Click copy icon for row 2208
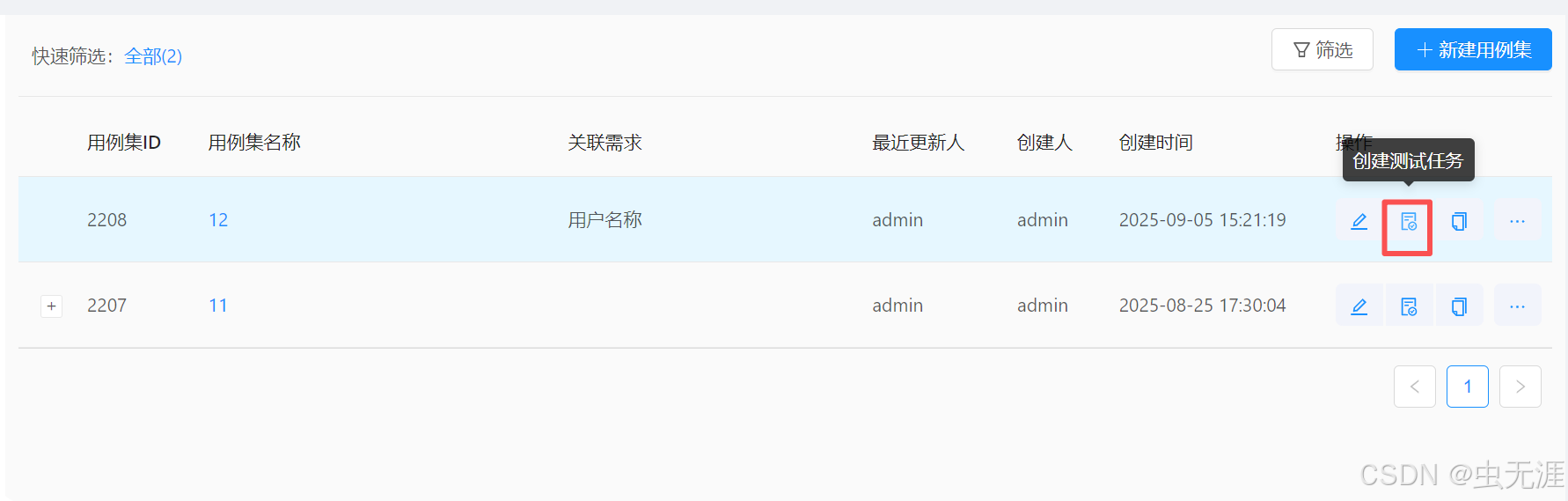Screen dimensions: 1568x501 pos(1459,221)
